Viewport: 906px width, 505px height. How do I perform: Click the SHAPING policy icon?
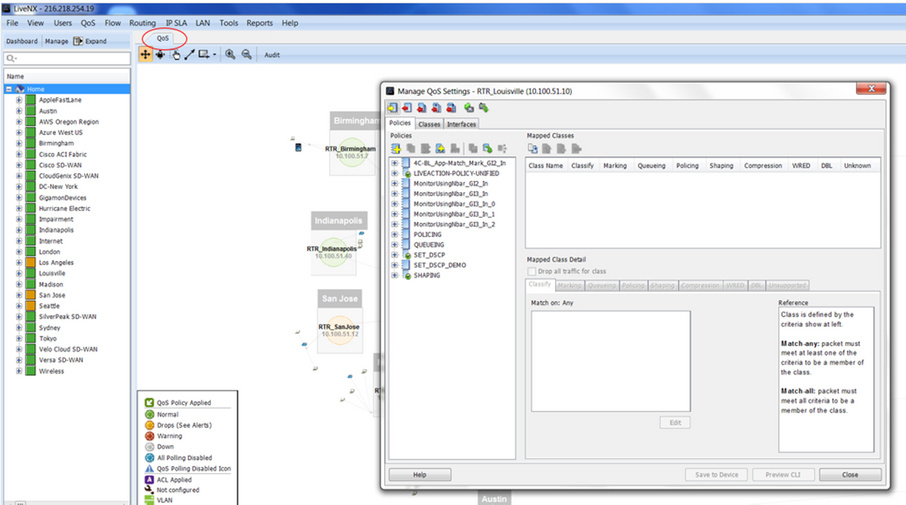point(407,276)
